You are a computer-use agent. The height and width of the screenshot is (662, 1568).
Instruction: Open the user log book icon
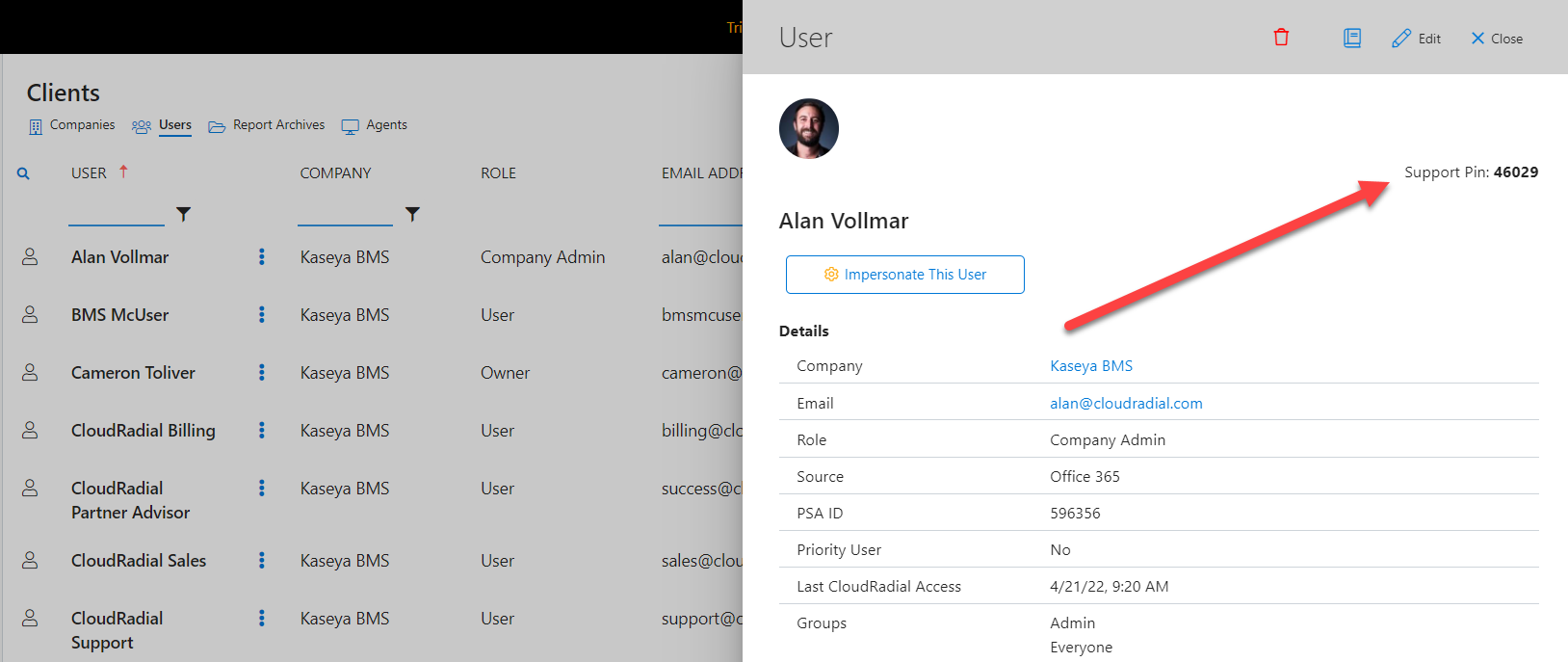[x=1352, y=39]
